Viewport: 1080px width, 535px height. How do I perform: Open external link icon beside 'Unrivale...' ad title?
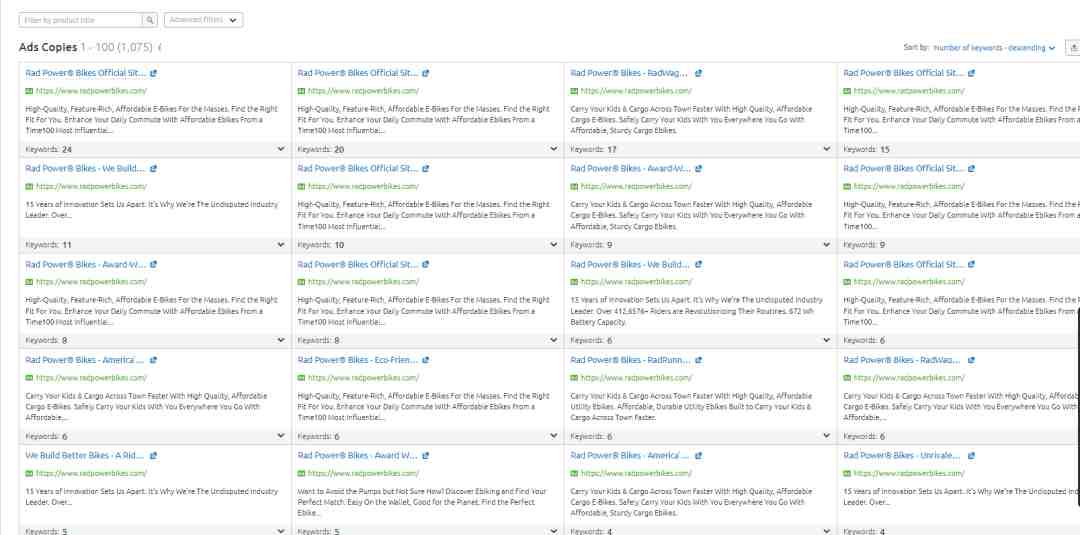pos(971,456)
